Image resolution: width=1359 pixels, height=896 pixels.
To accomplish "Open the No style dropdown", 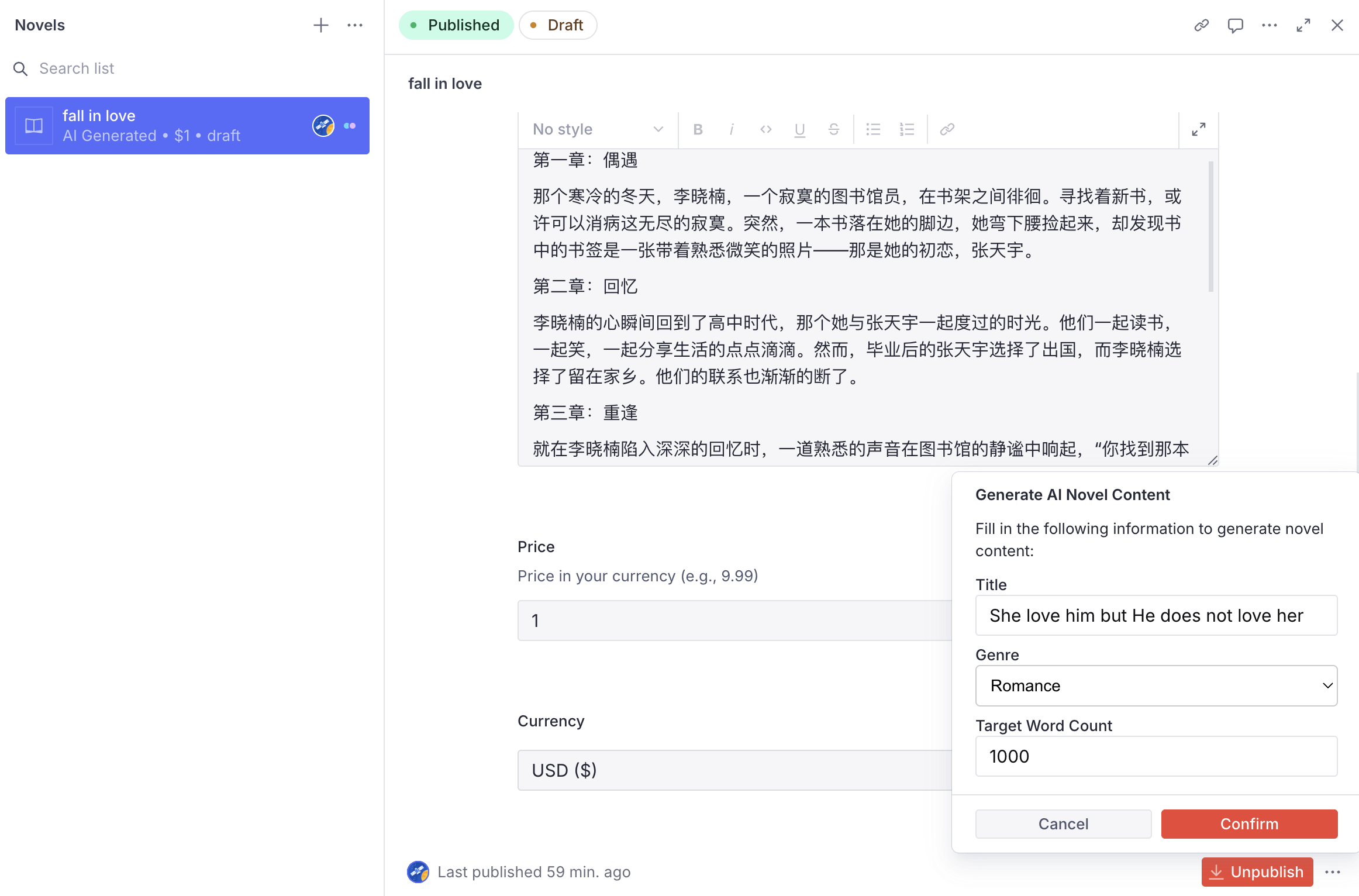I will [598, 129].
